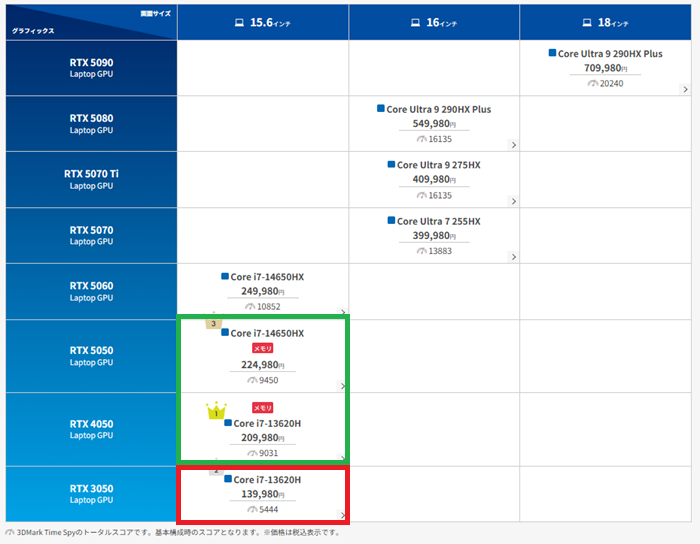
Task: Click the Core Ultra 9 275HX text
Action: pos(439,165)
